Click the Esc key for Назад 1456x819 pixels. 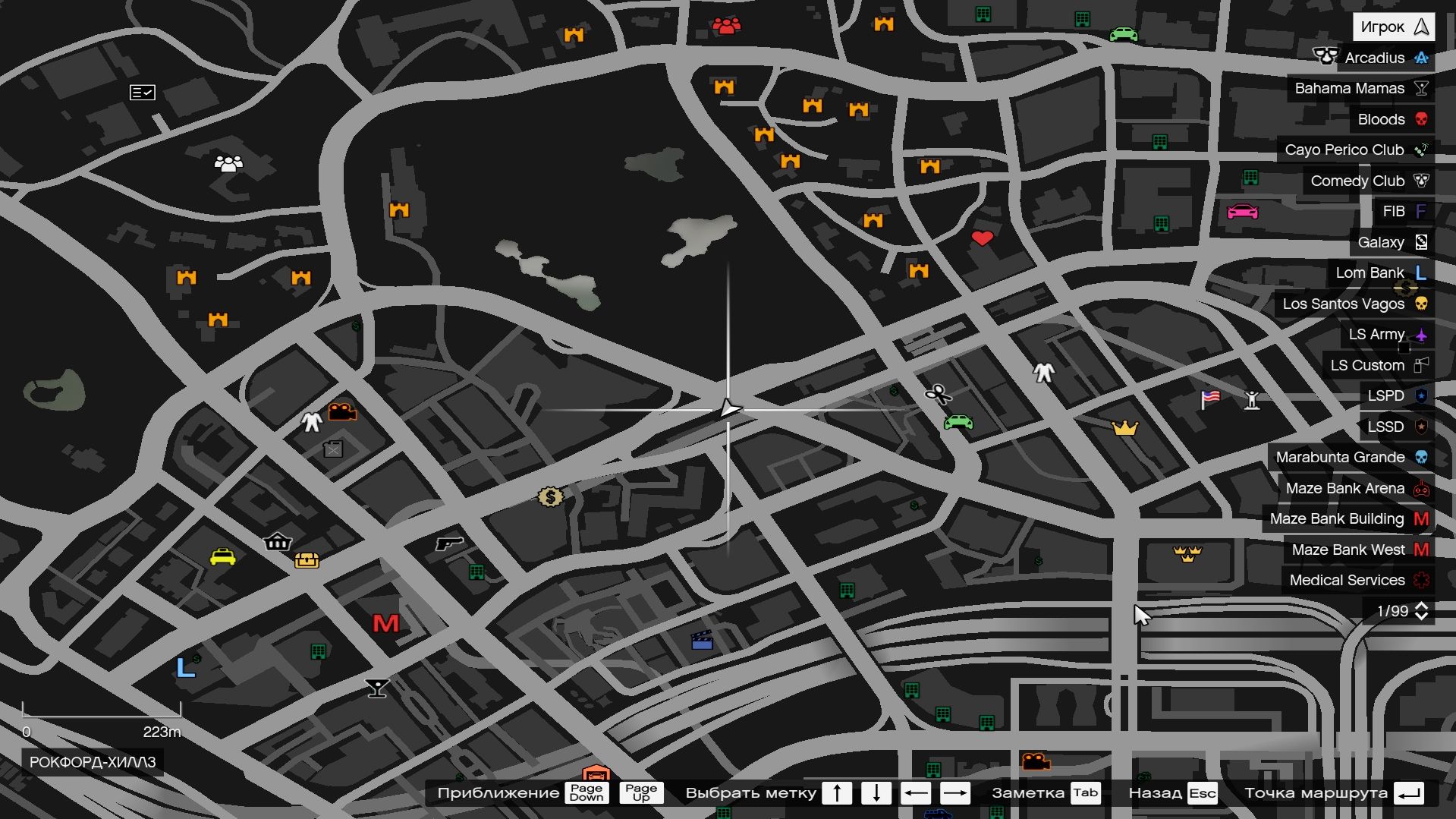(x=1203, y=793)
